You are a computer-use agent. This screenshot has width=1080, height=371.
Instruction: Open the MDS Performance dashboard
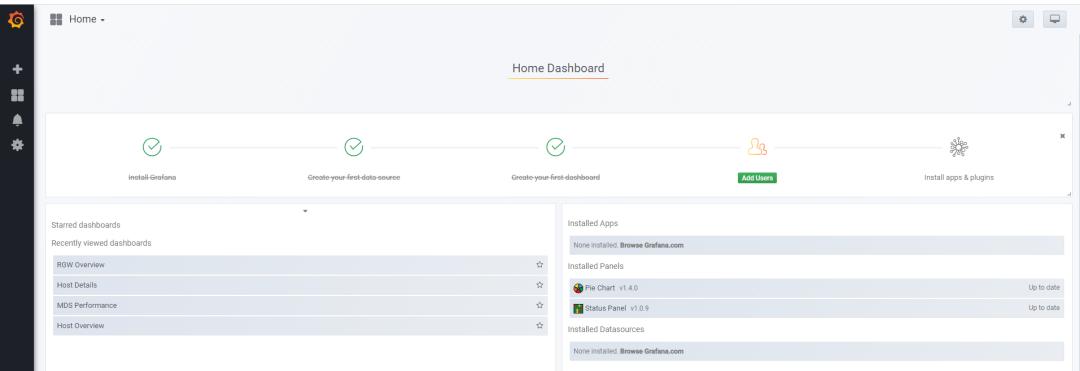click(300, 305)
